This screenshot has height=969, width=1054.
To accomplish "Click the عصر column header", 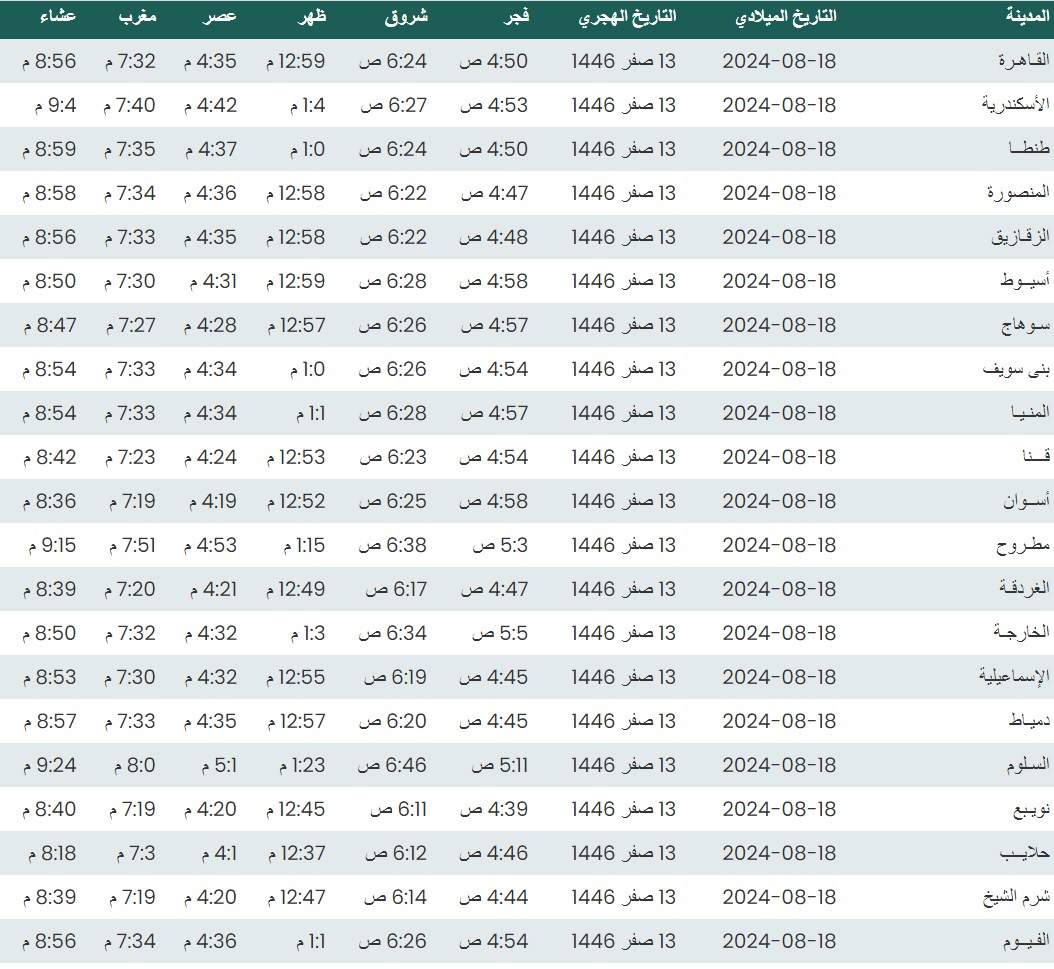I will coord(222,17).
